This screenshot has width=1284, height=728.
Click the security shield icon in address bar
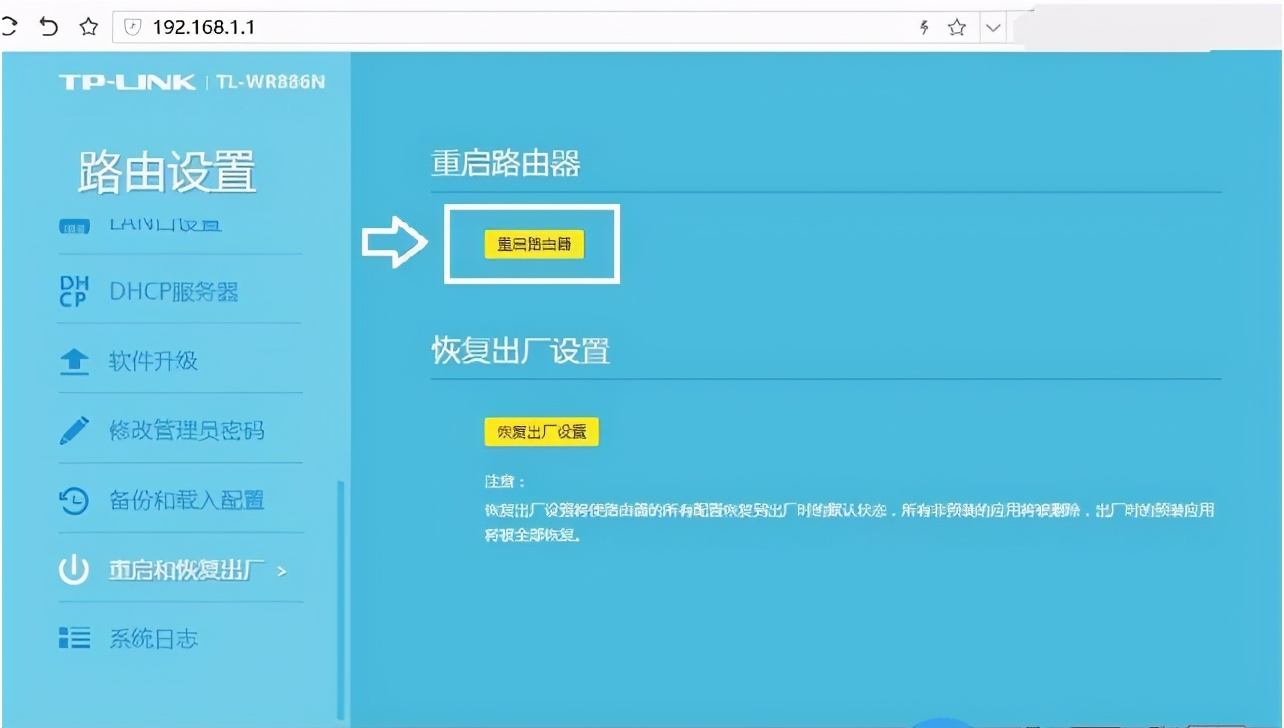(133, 28)
